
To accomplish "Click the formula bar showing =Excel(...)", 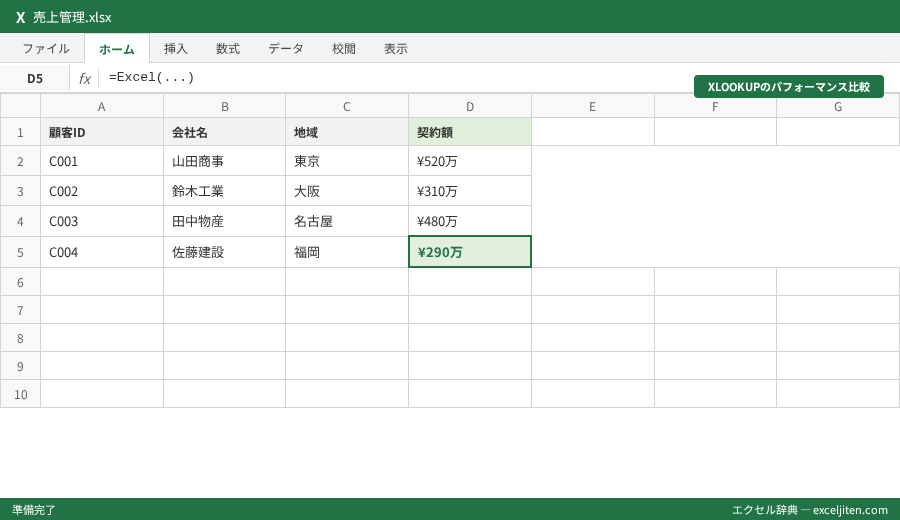I will [x=396, y=77].
